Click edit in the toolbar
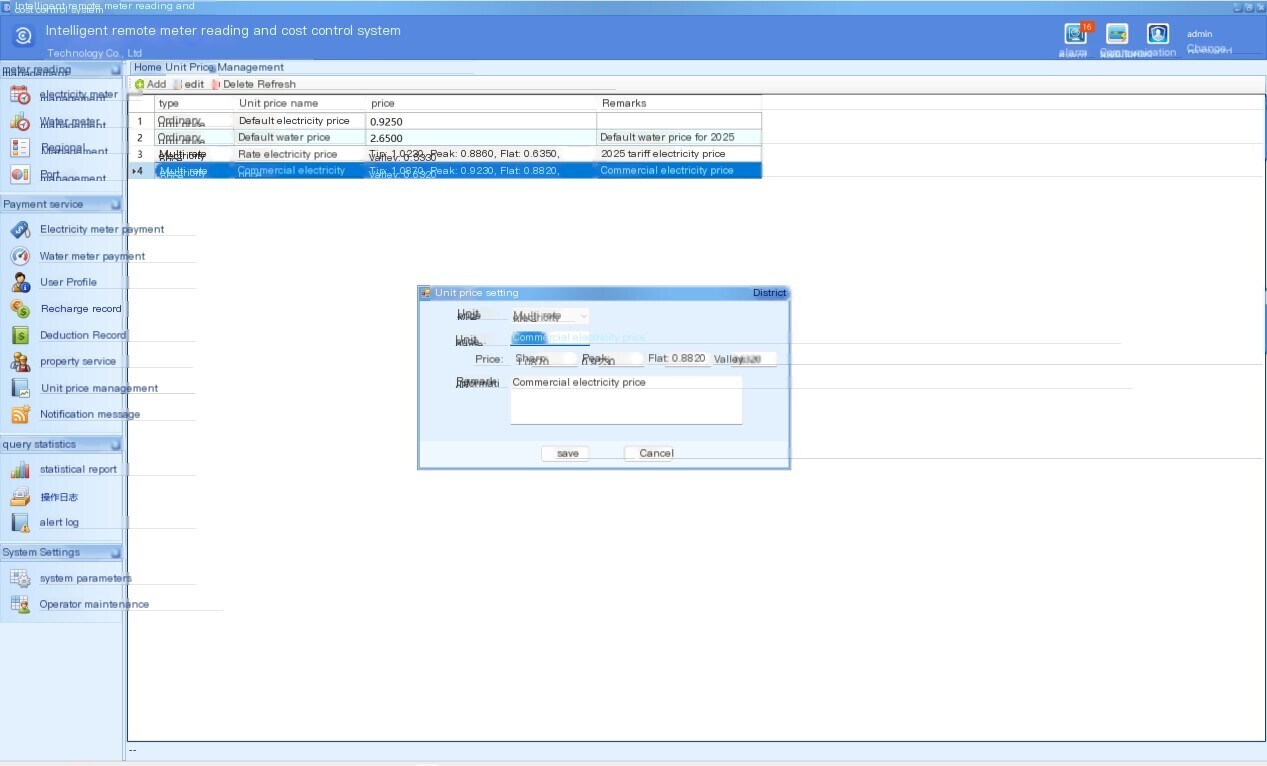The image size is (1267, 766). 190,85
